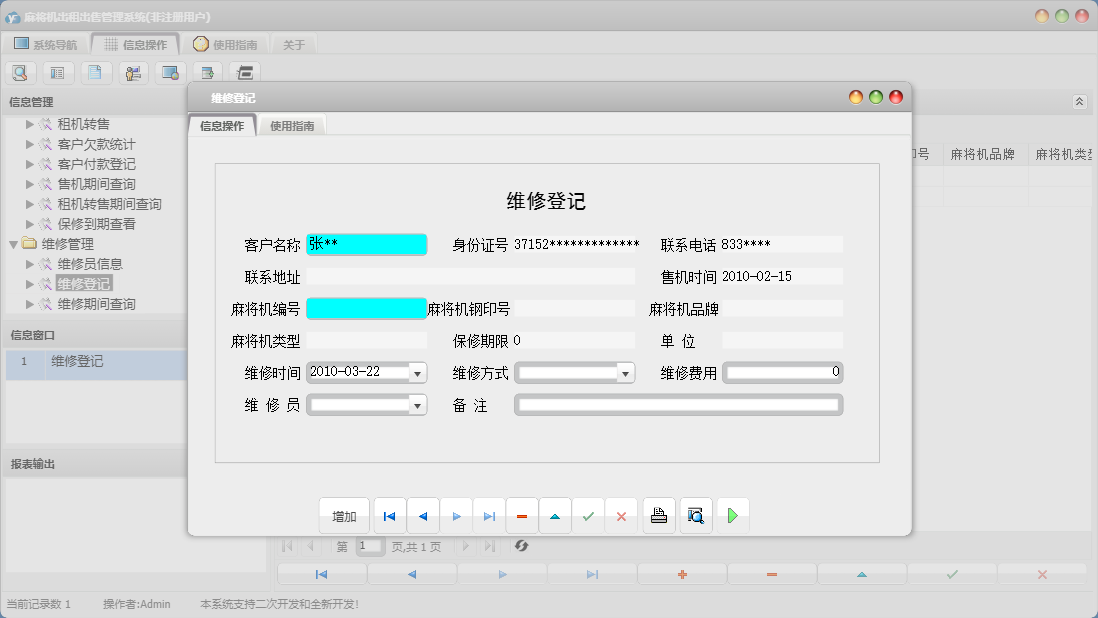Click the monitor with globe toolbar icon
The width and height of the screenshot is (1098, 618).
170,72
